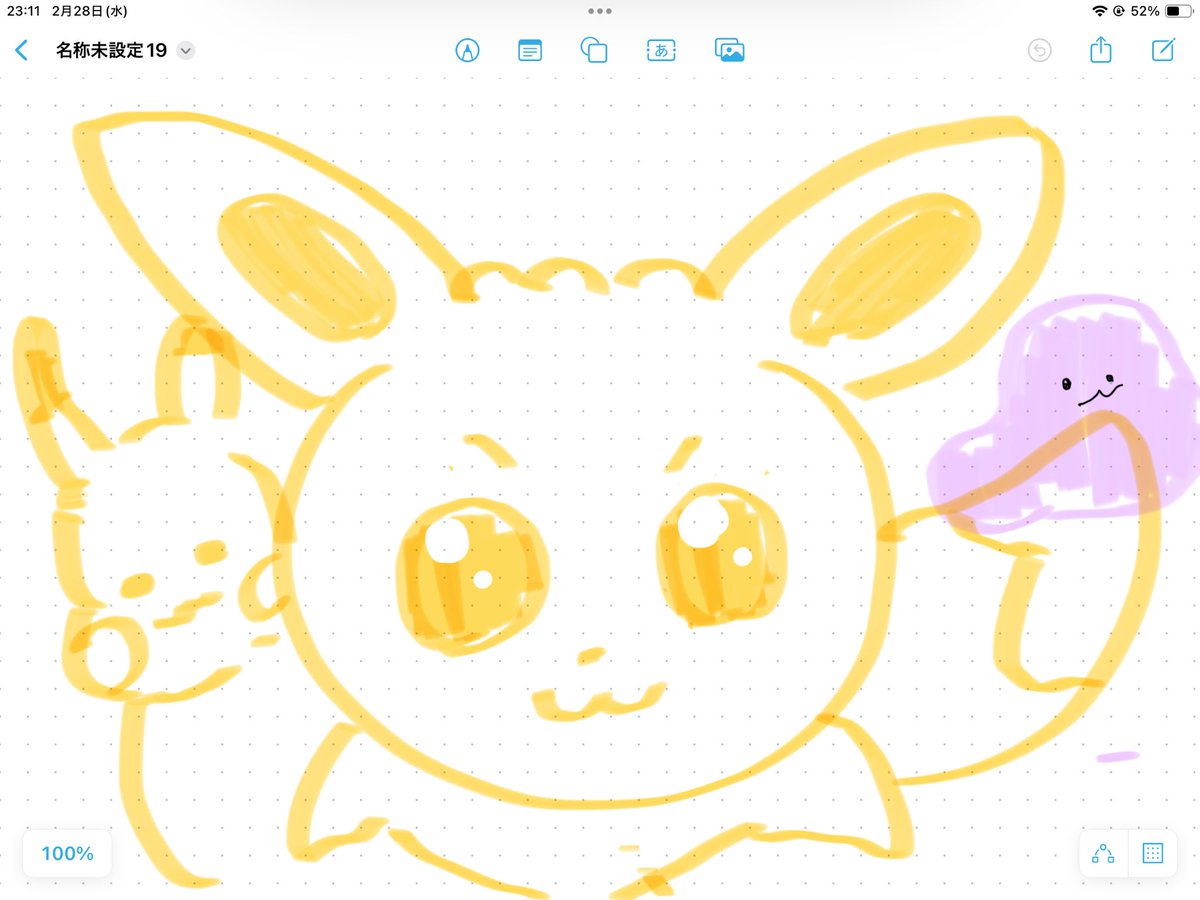1200x900 pixels.
Task: Create a new board
Action: pos(1163,50)
